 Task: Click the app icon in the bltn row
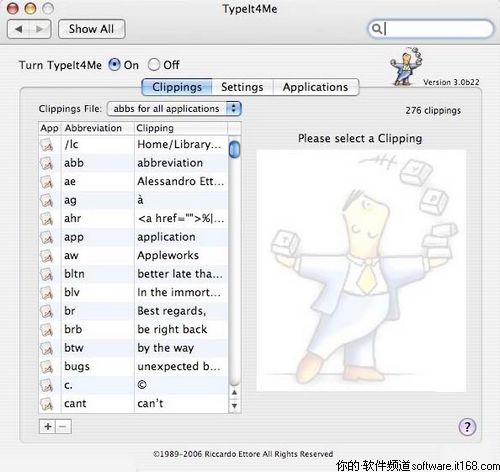click(47, 274)
